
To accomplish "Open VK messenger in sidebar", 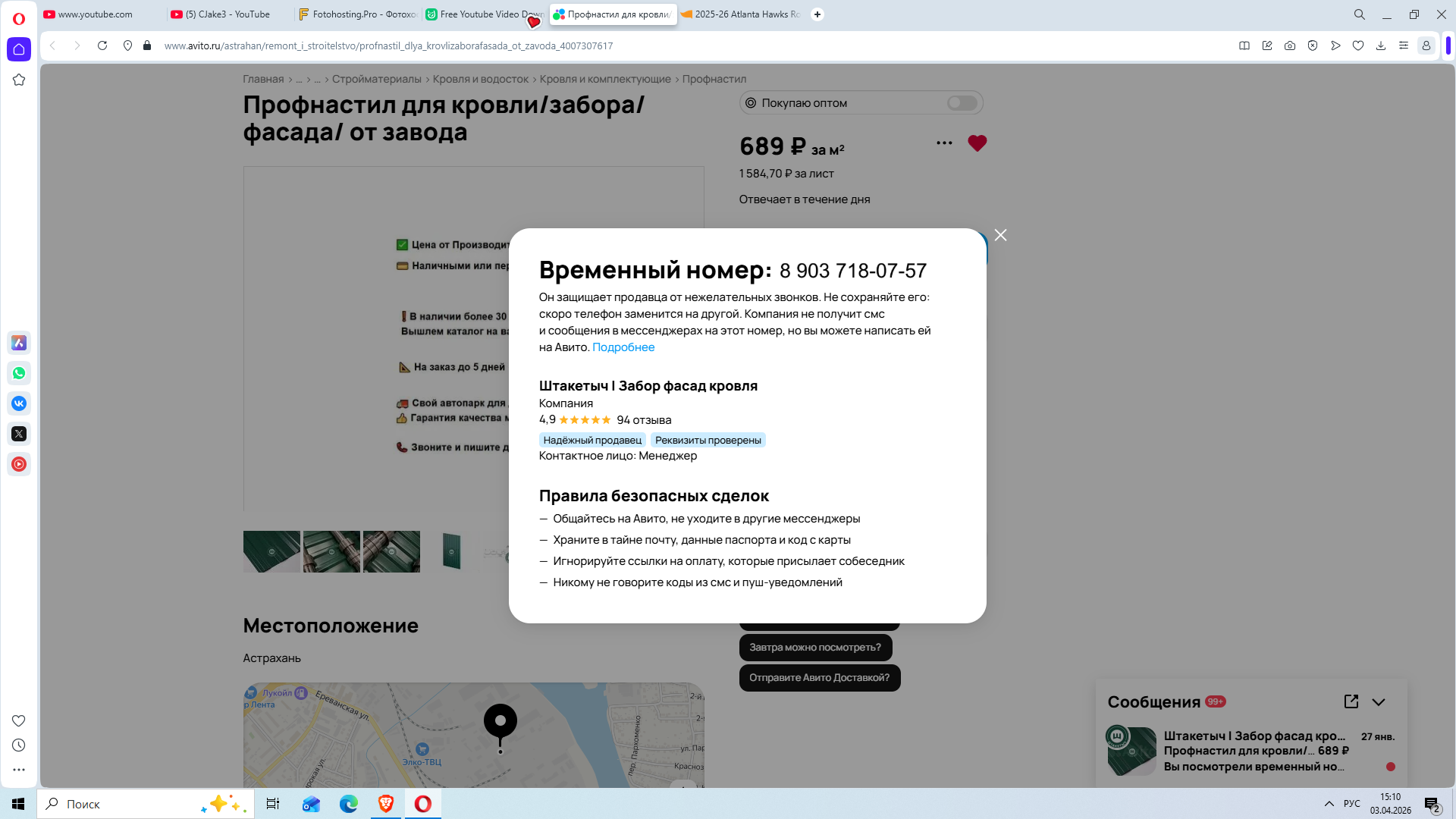I will click(19, 403).
